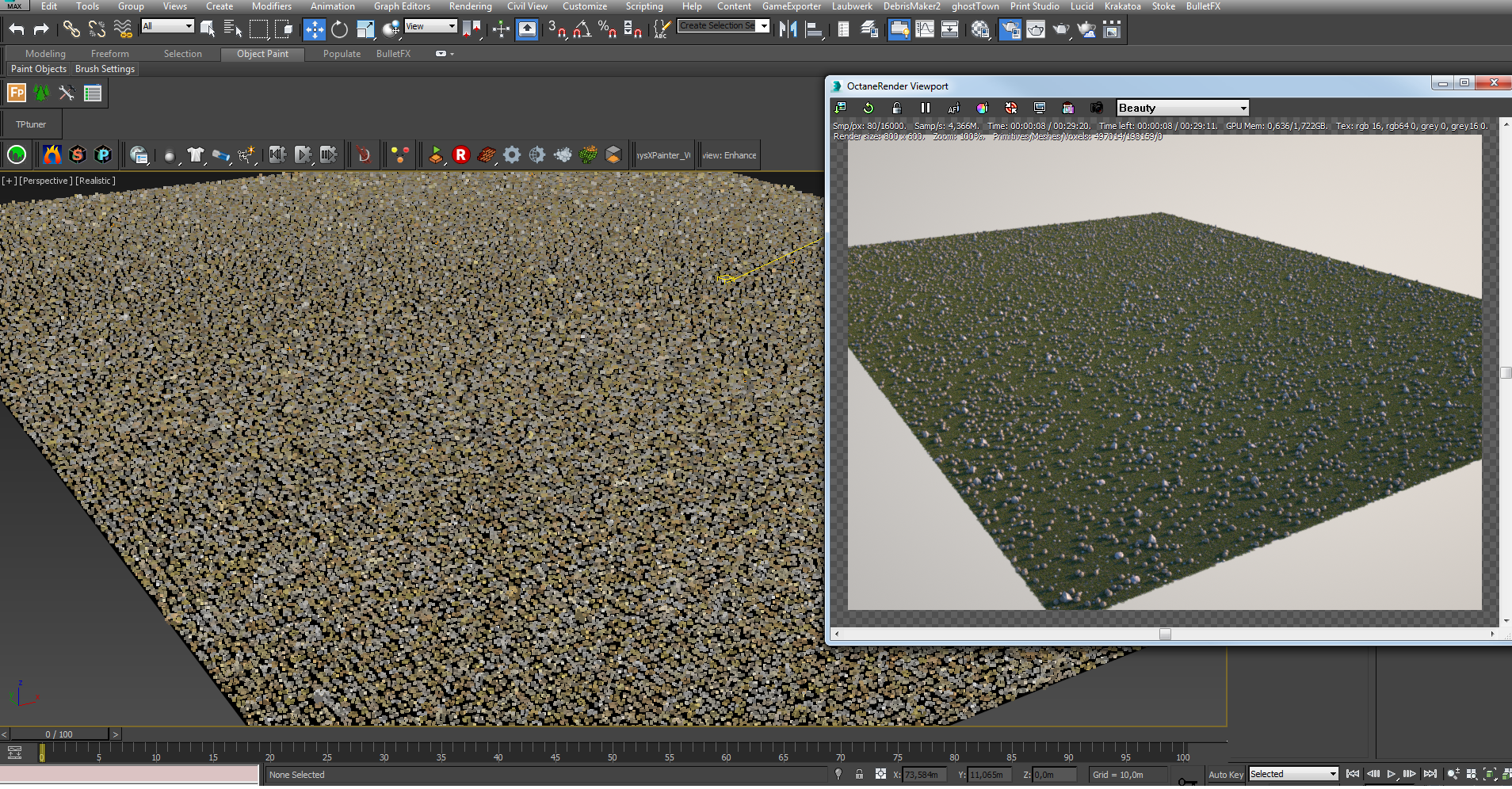This screenshot has width=1512, height=789.
Task: Click the green trees icon
Action: click(42, 93)
